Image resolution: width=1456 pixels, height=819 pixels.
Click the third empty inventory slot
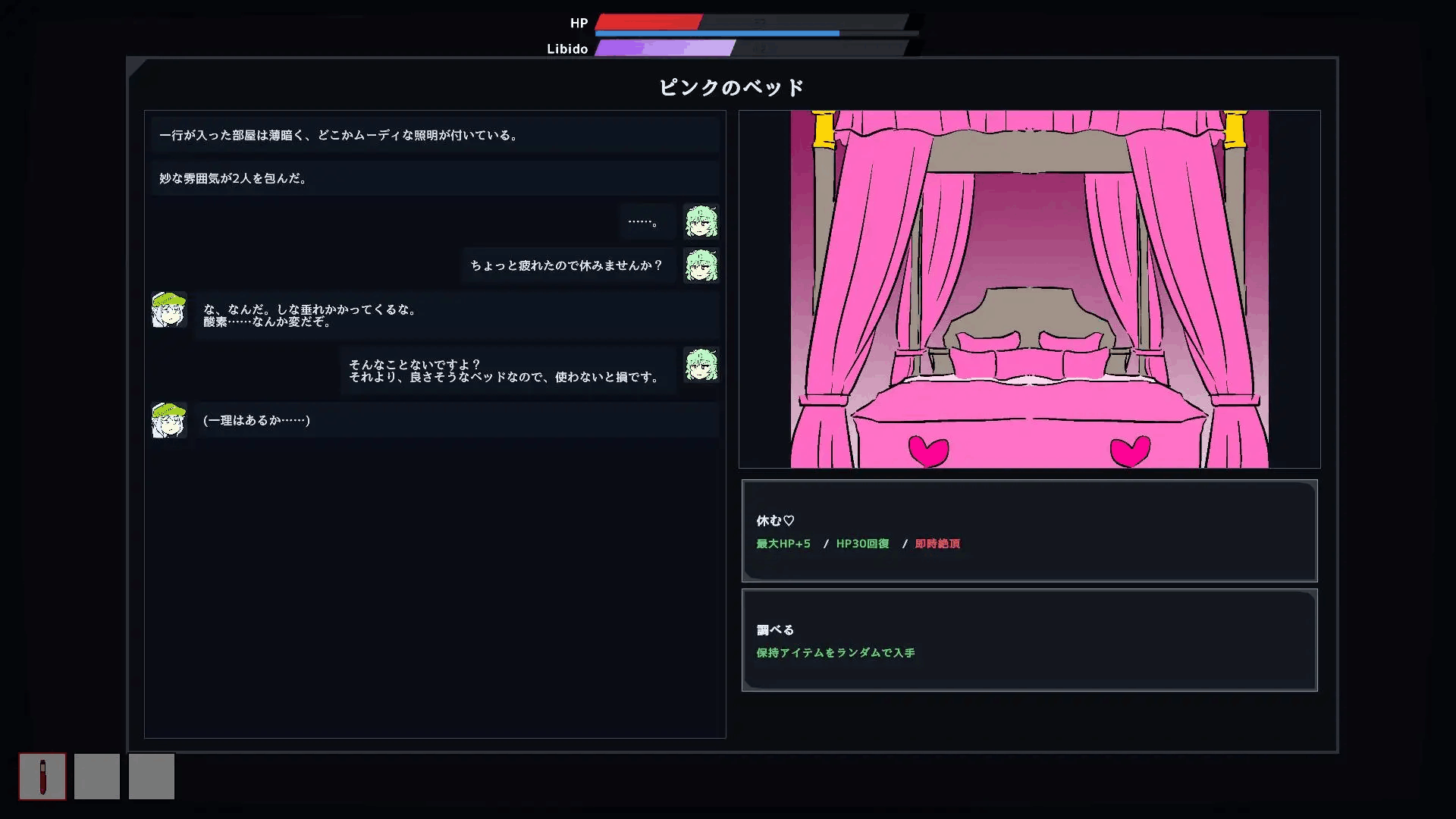(x=152, y=776)
